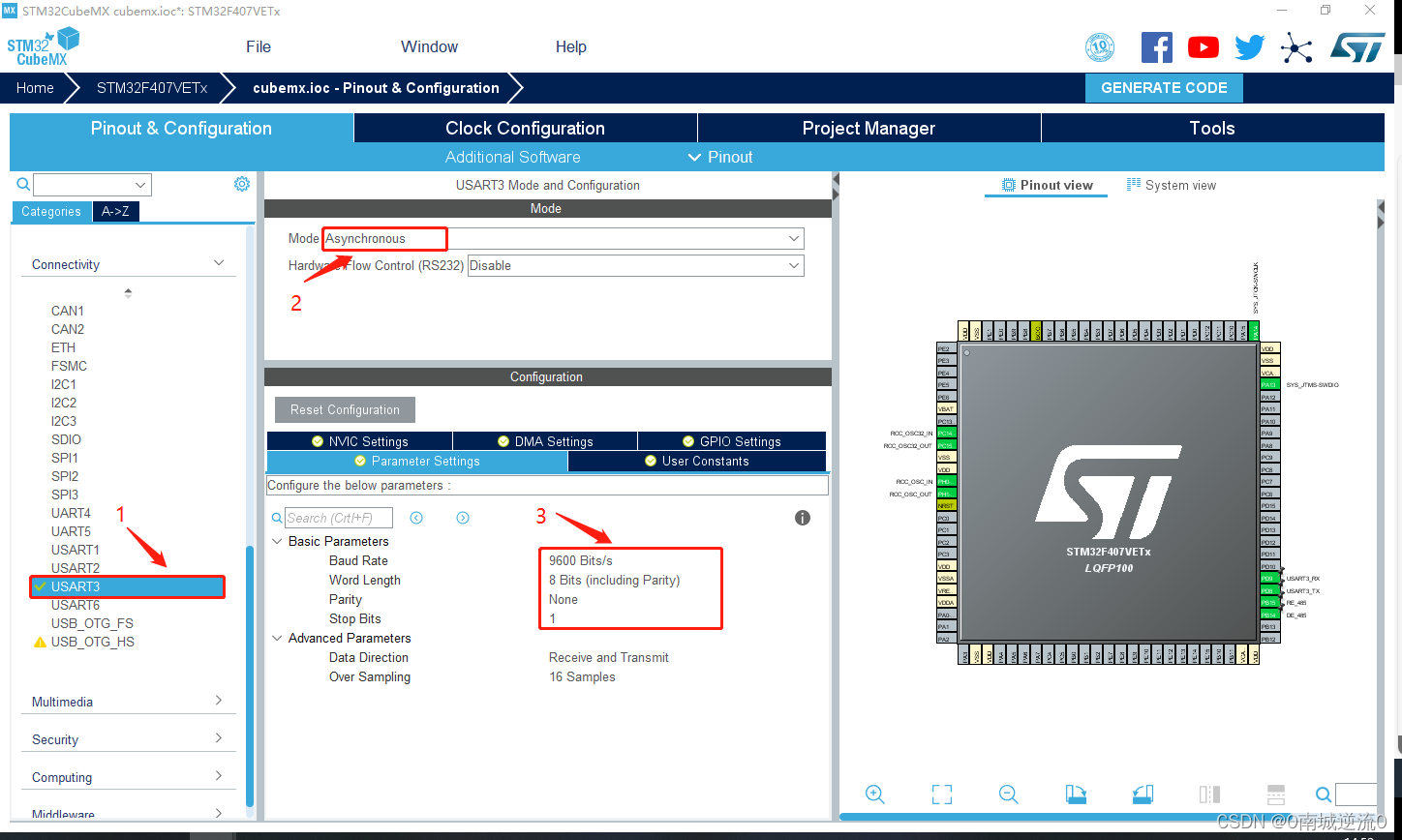Viewport: 1402px width, 840px height.
Task: Collapse the Advanced Parameters section
Action: 278,638
